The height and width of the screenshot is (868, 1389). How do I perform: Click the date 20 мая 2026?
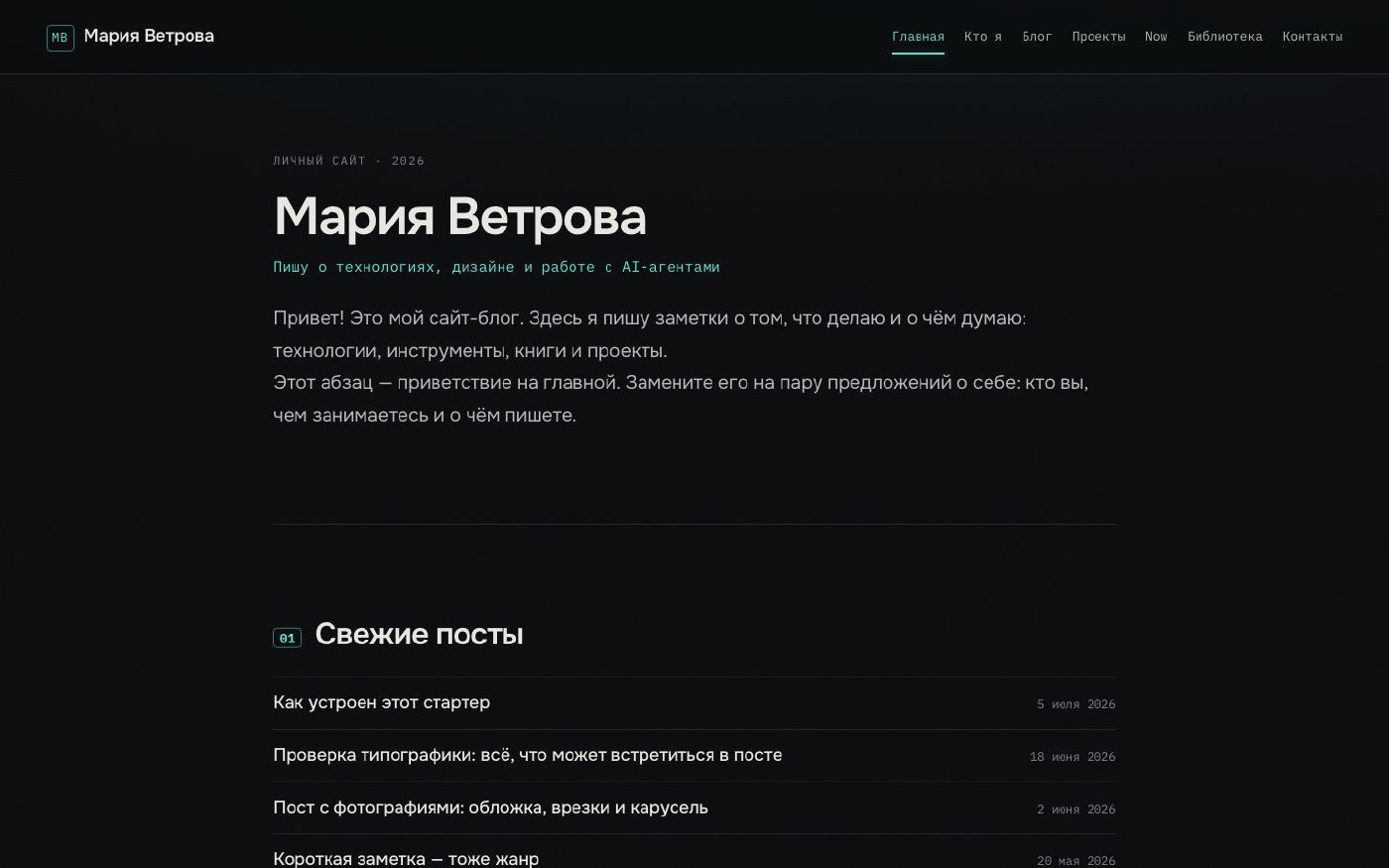coord(1076,860)
